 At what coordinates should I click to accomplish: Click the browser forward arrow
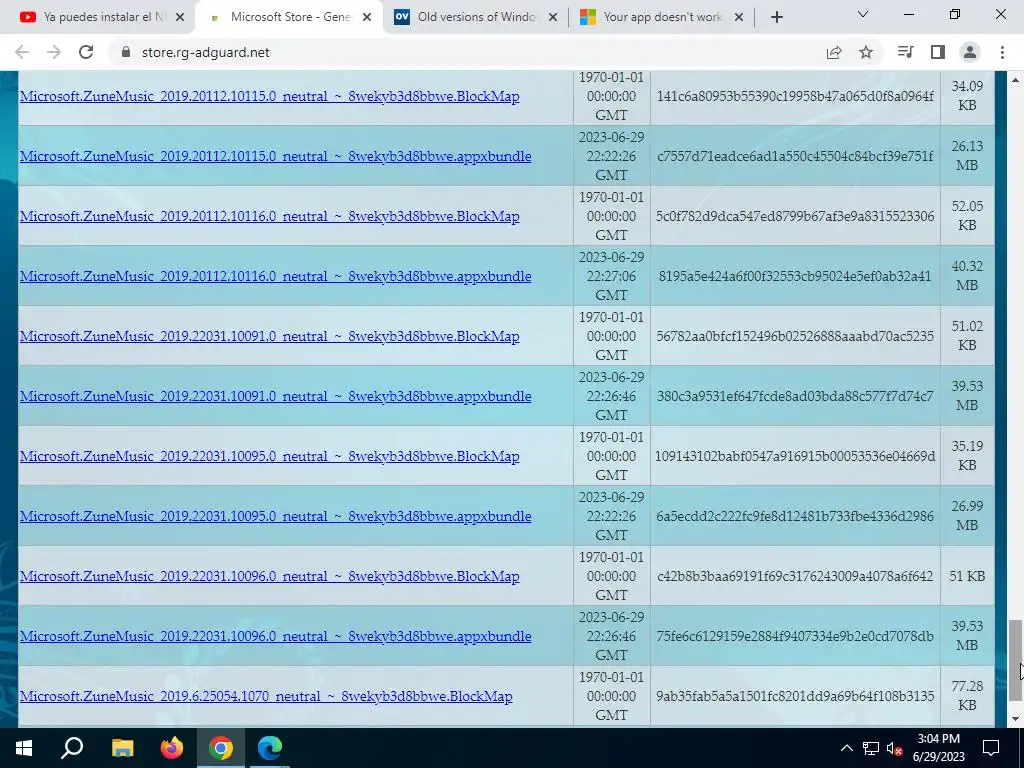tap(54, 52)
